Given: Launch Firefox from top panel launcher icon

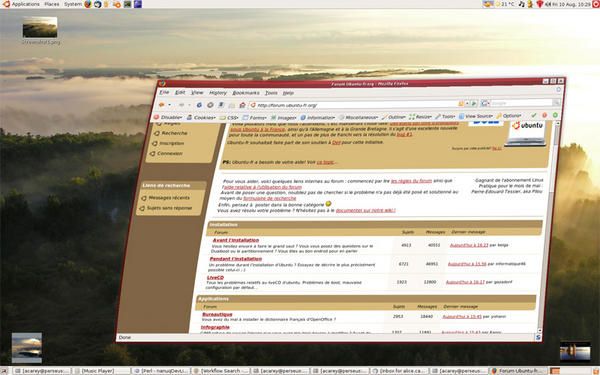Looking at the screenshot, I should (88, 4).
